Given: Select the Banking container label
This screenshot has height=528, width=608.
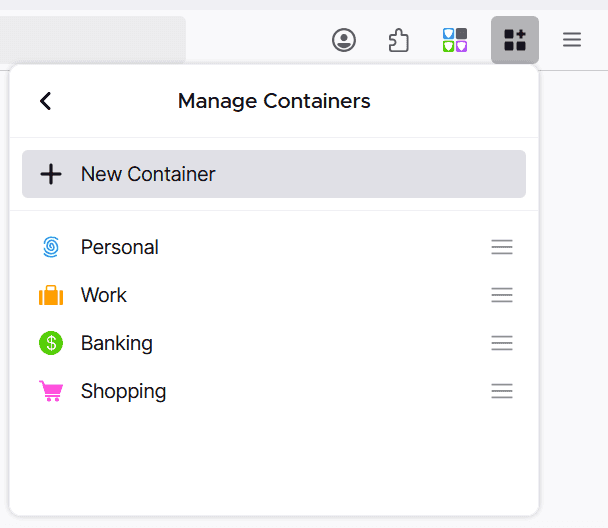Looking at the screenshot, I should (x=117, y=343).
